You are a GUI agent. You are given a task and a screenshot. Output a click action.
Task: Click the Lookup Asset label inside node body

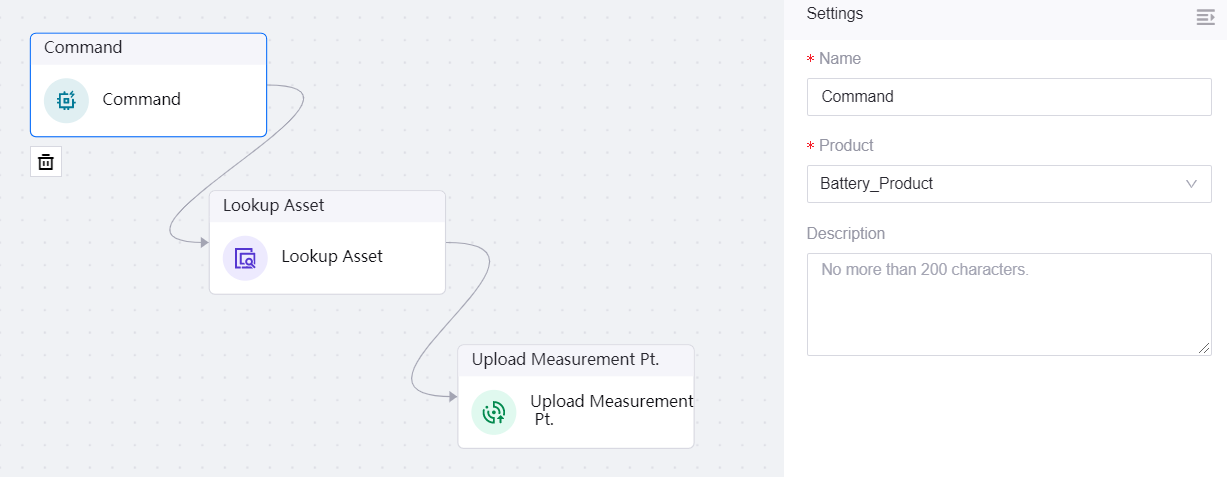[x=332, y=256]
